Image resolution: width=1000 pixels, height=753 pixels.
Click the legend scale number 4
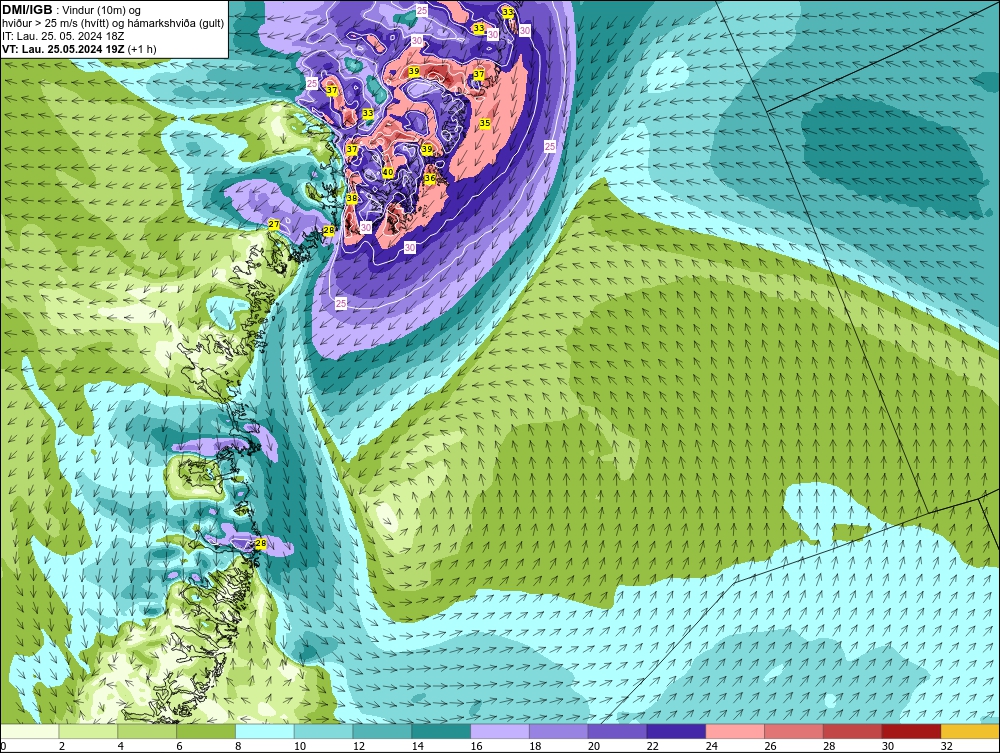tap(121, 746)
